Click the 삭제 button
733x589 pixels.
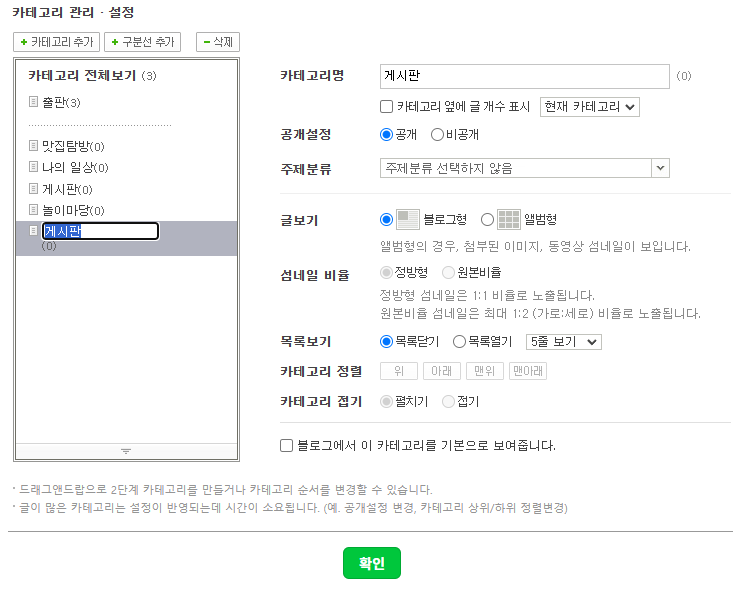click(218, 42)
